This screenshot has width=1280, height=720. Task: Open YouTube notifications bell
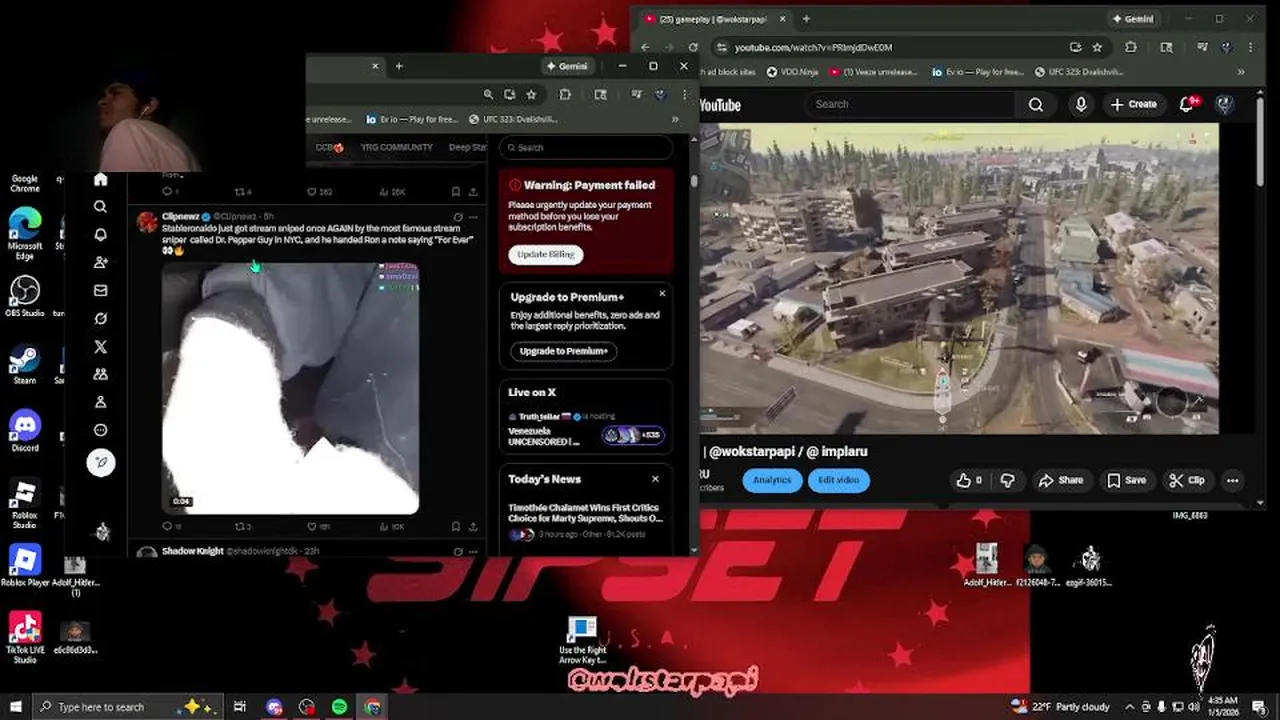click(1189, 104)
